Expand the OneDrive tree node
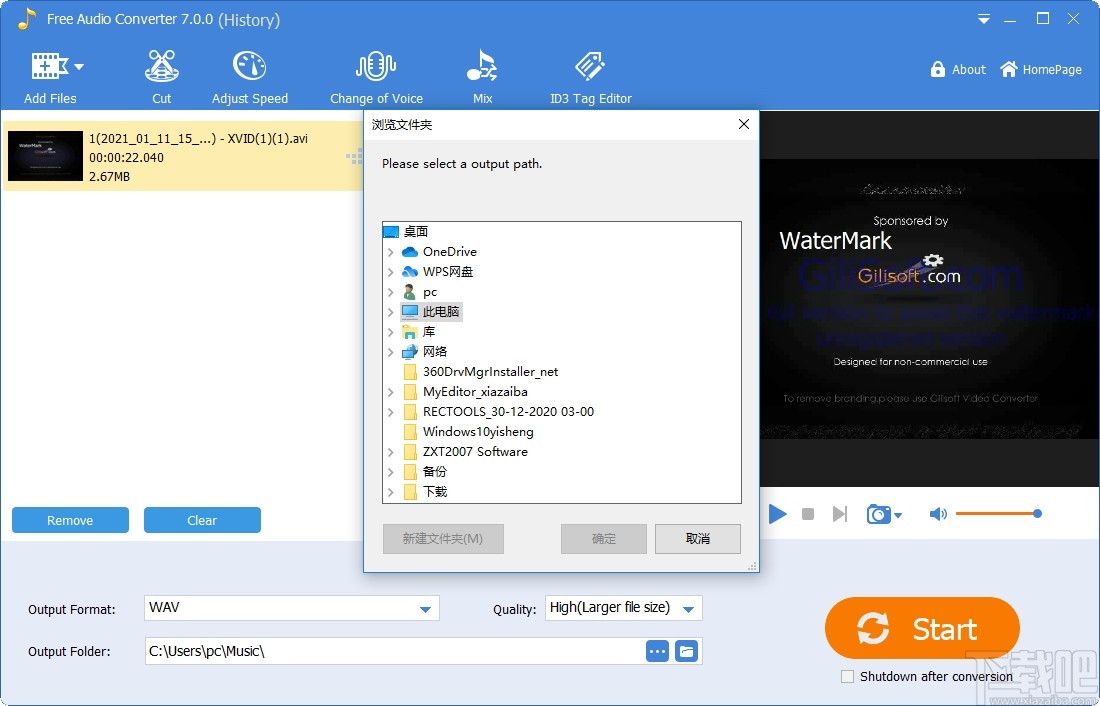 391,251
